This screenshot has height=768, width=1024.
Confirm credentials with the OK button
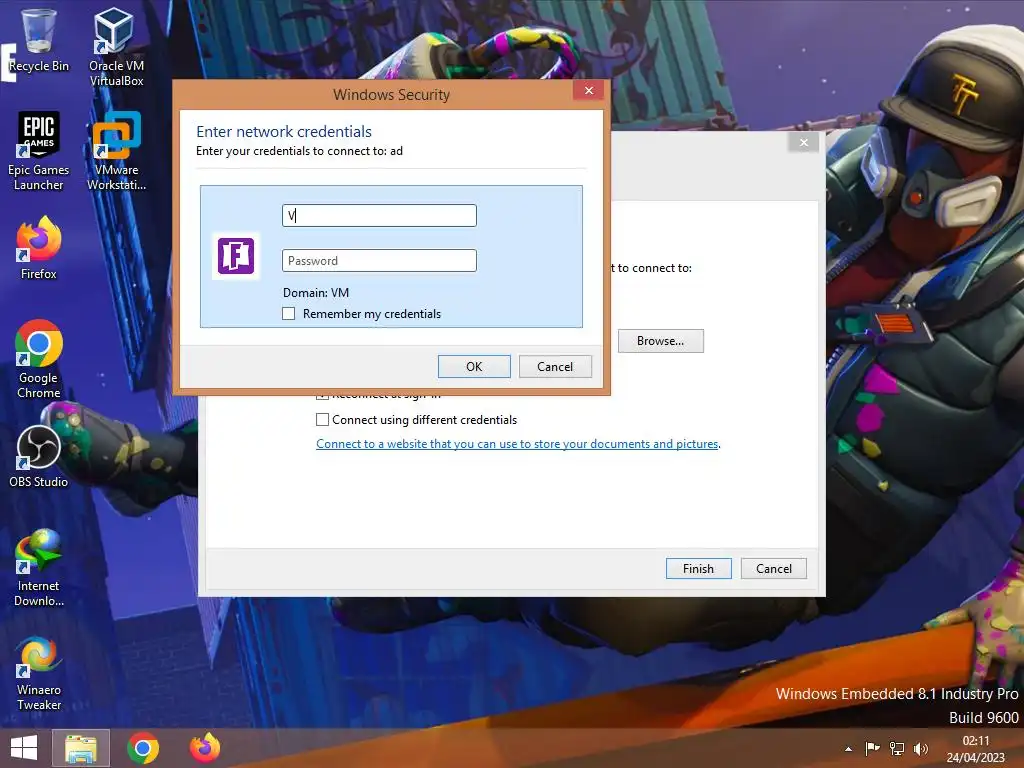[474, 366]
